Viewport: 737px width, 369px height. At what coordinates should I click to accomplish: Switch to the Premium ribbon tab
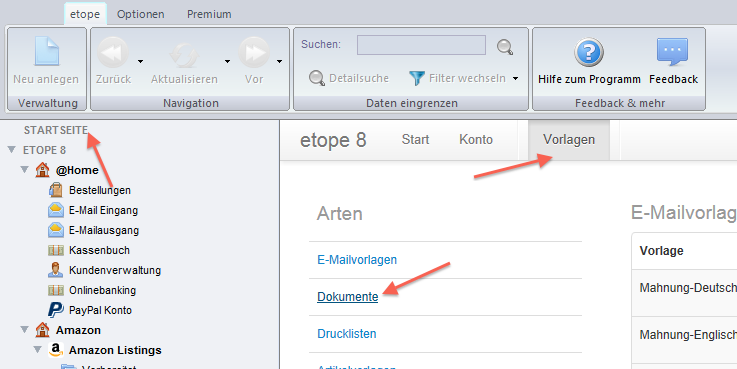[209, 14]
